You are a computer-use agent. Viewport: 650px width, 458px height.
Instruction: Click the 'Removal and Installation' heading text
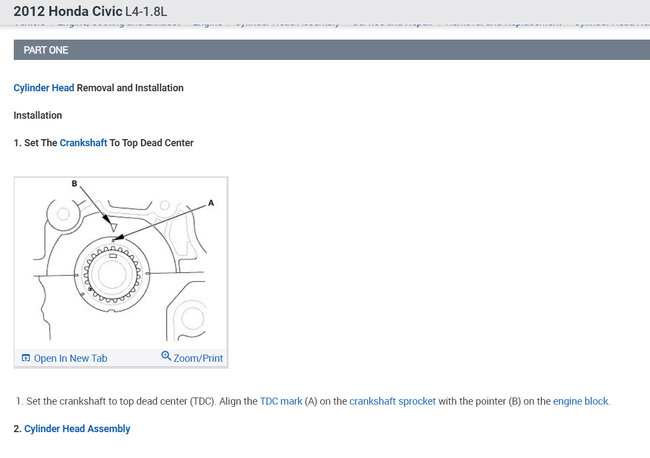(130, 88)
